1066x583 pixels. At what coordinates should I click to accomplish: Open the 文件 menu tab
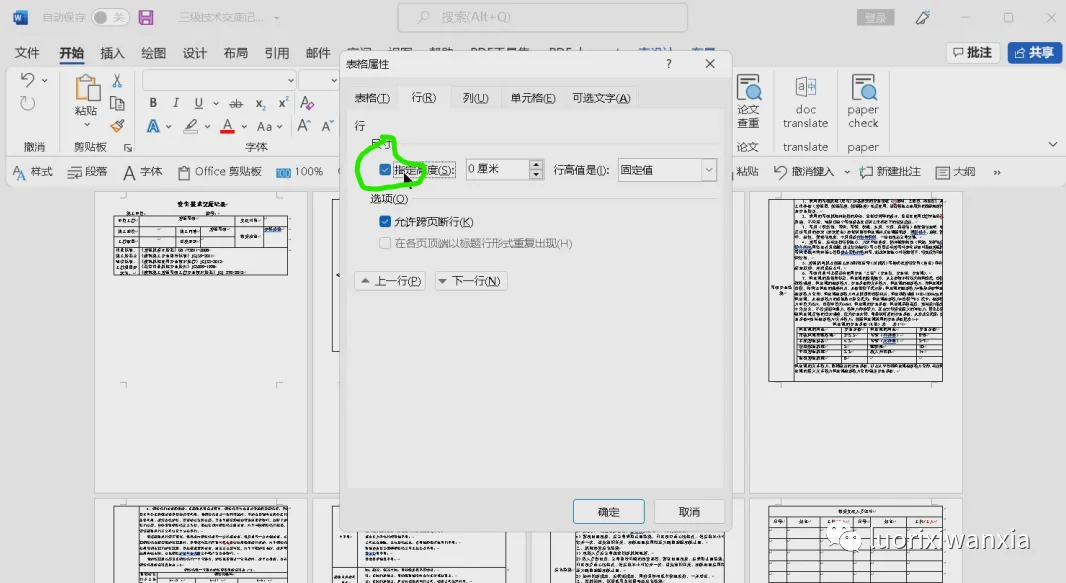(x=27, y=52)
